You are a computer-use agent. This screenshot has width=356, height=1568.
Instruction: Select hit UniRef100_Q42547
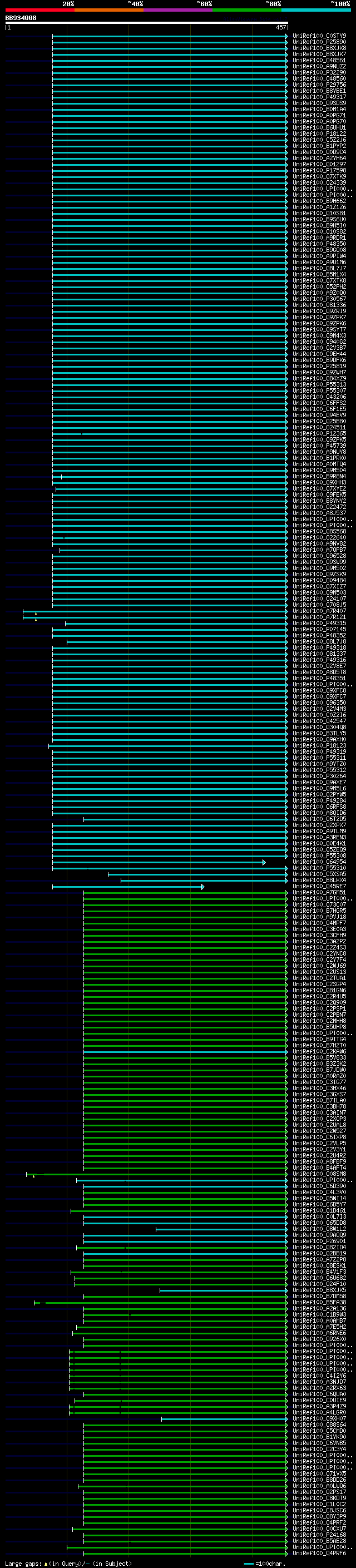[319, 721]
